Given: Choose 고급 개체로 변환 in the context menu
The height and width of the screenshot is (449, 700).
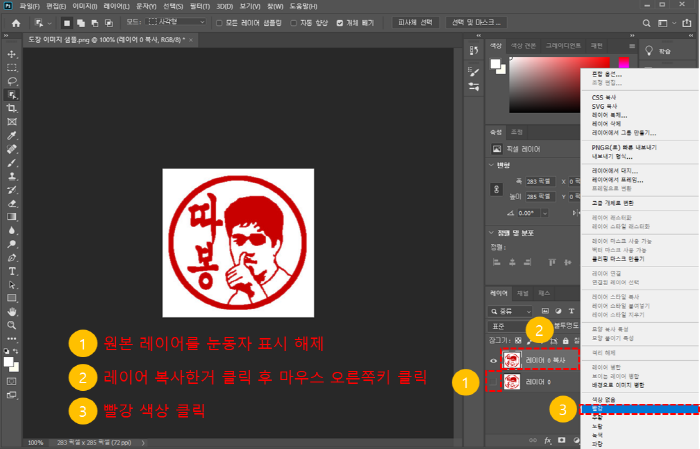Looking at the screenshot, I should coord(612,203).
